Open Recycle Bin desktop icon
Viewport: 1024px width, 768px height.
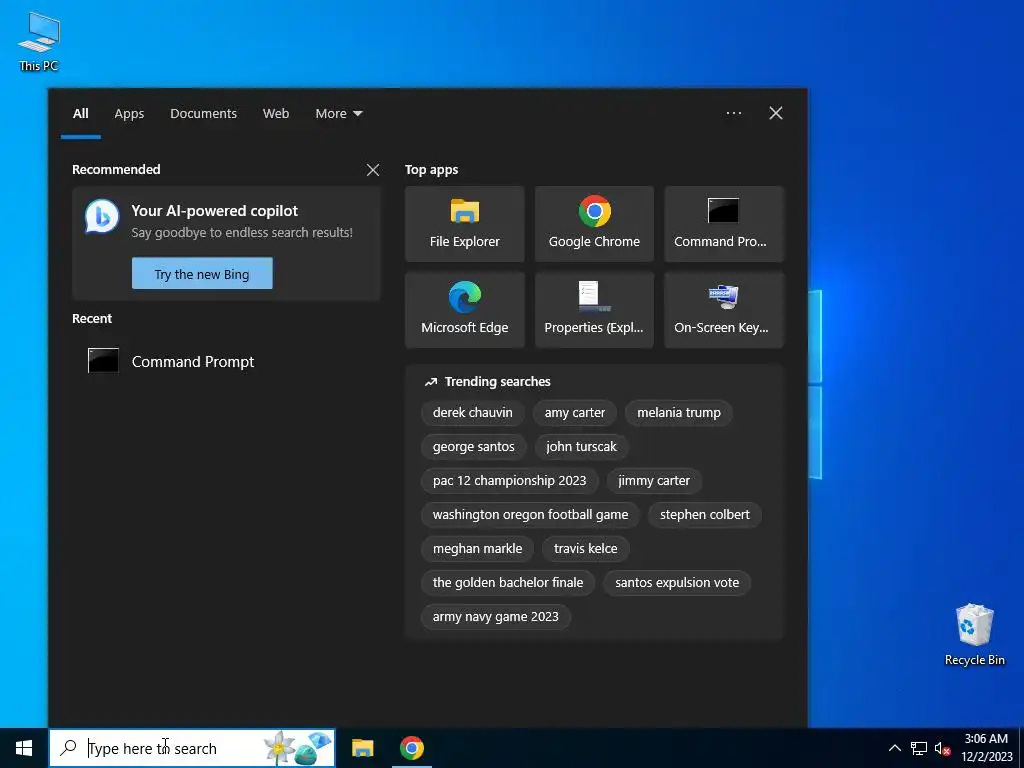[974, 635]
